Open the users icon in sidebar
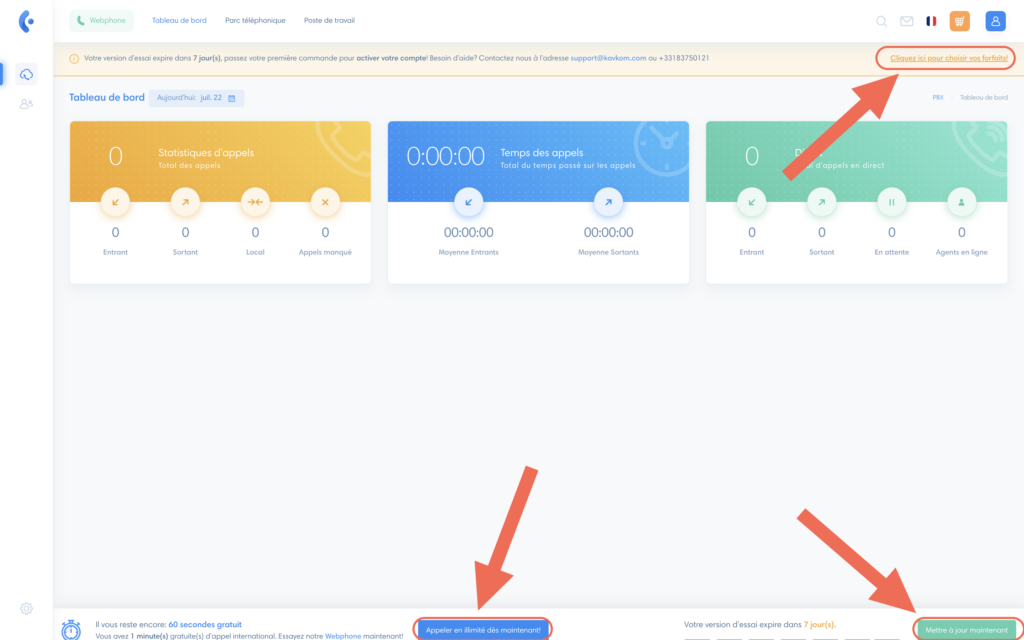 pos(26,103)
